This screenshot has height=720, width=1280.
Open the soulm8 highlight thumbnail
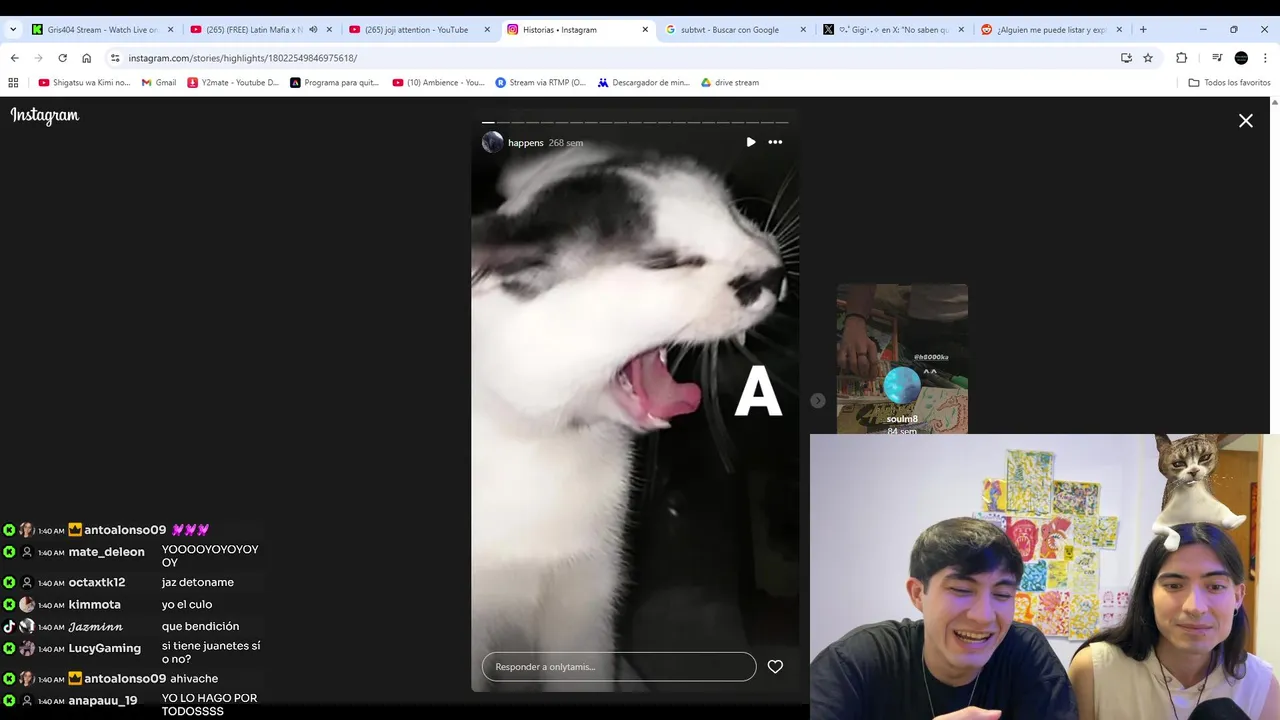[x=902, y=359]
